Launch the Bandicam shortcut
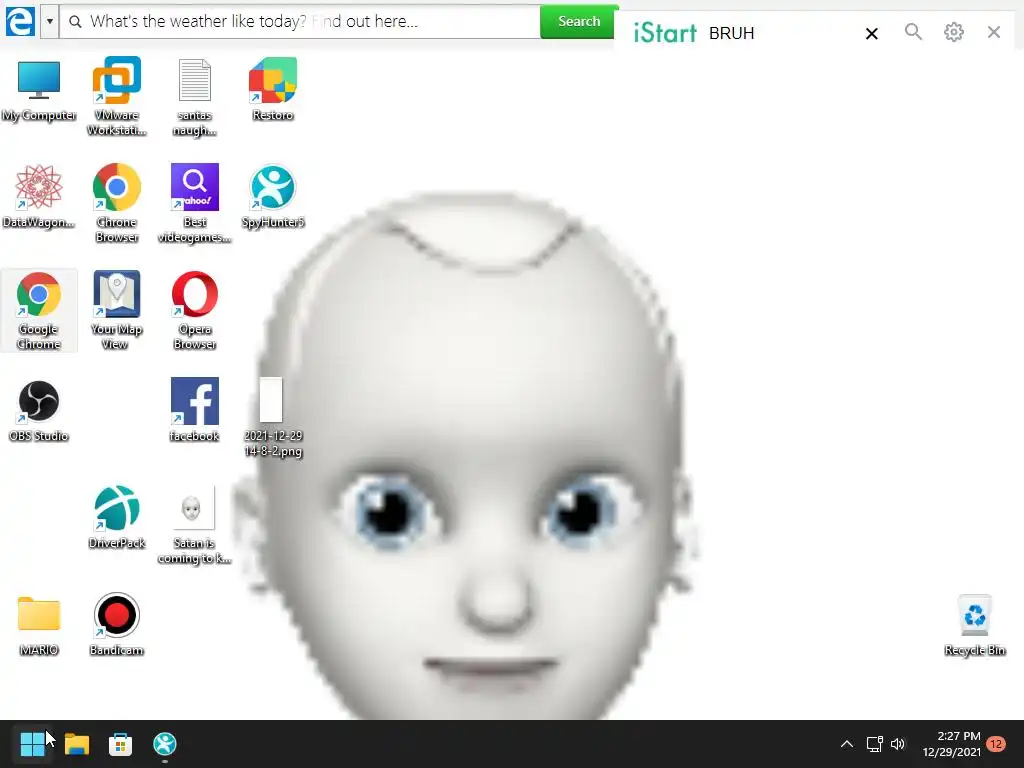 [116, 624]
